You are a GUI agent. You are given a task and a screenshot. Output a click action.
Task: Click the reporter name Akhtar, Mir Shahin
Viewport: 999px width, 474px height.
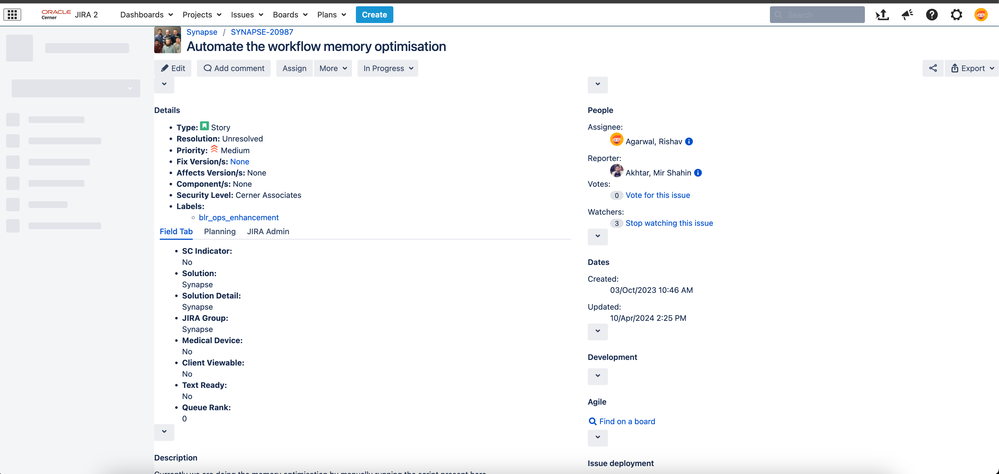point(659,172)
